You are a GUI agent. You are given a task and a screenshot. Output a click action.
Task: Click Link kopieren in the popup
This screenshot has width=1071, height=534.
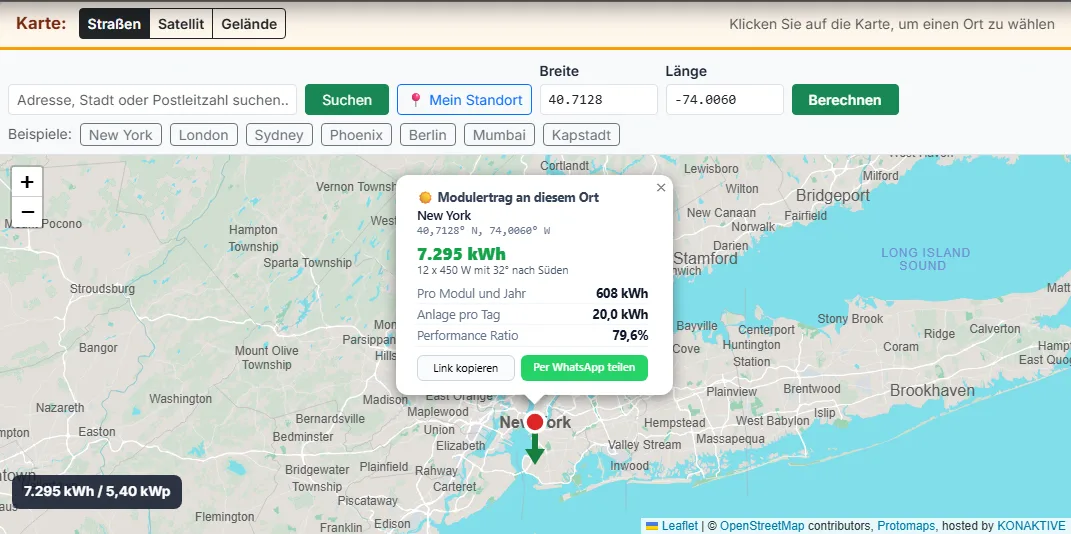point(466,368)
